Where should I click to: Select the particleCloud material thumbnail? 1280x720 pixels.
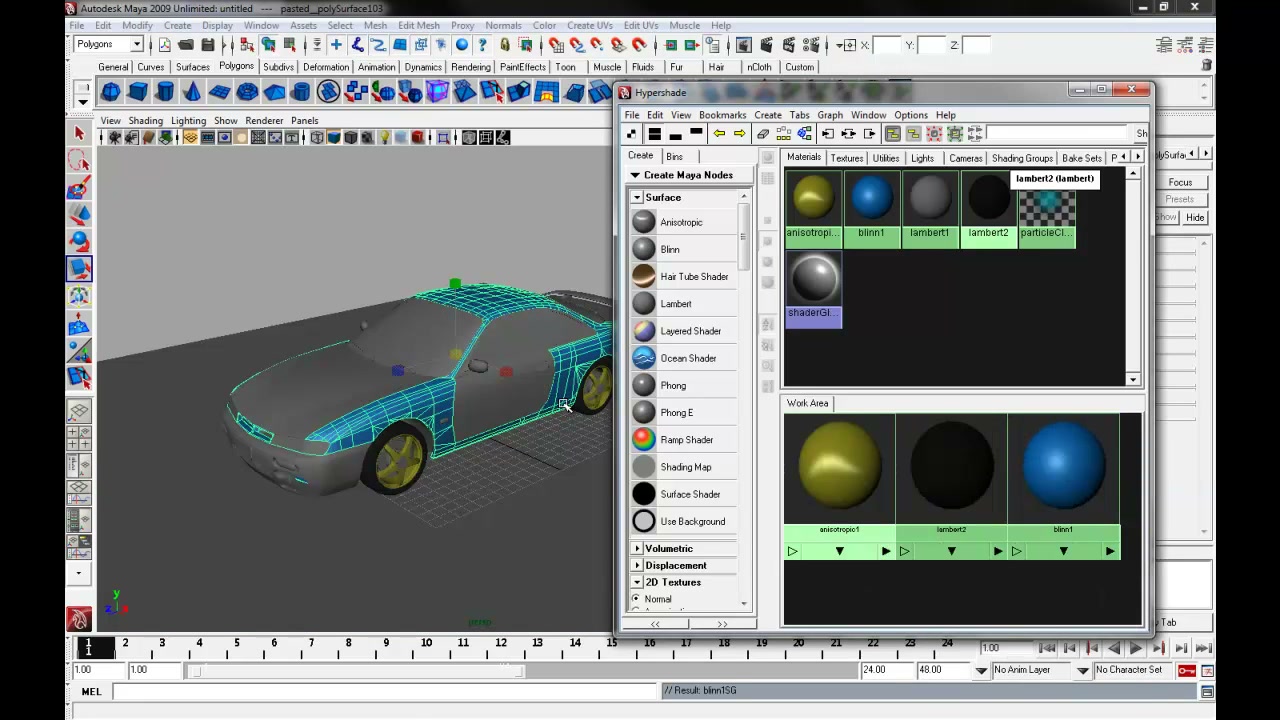1046,208
